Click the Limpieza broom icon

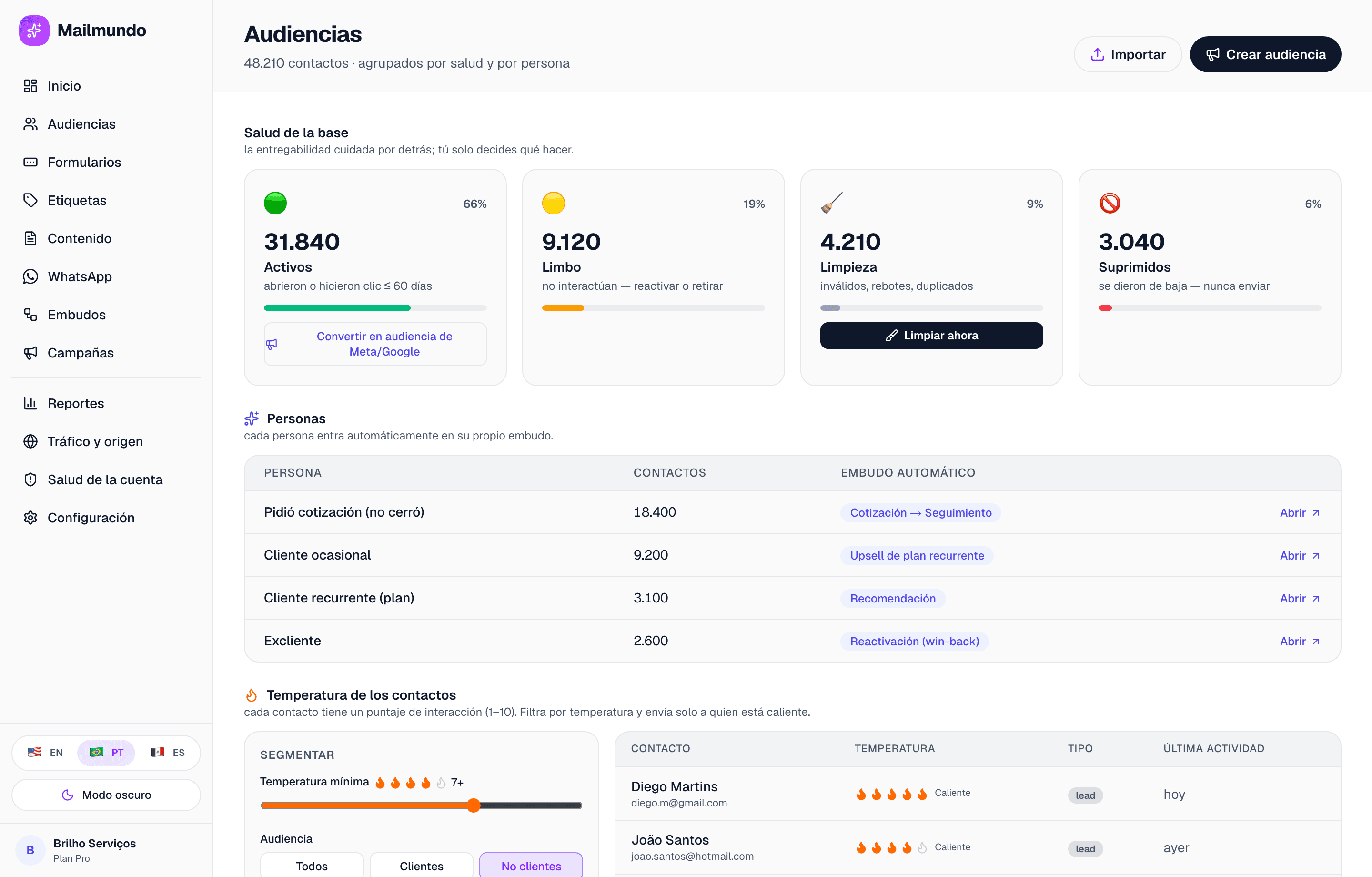pos(832,203)
